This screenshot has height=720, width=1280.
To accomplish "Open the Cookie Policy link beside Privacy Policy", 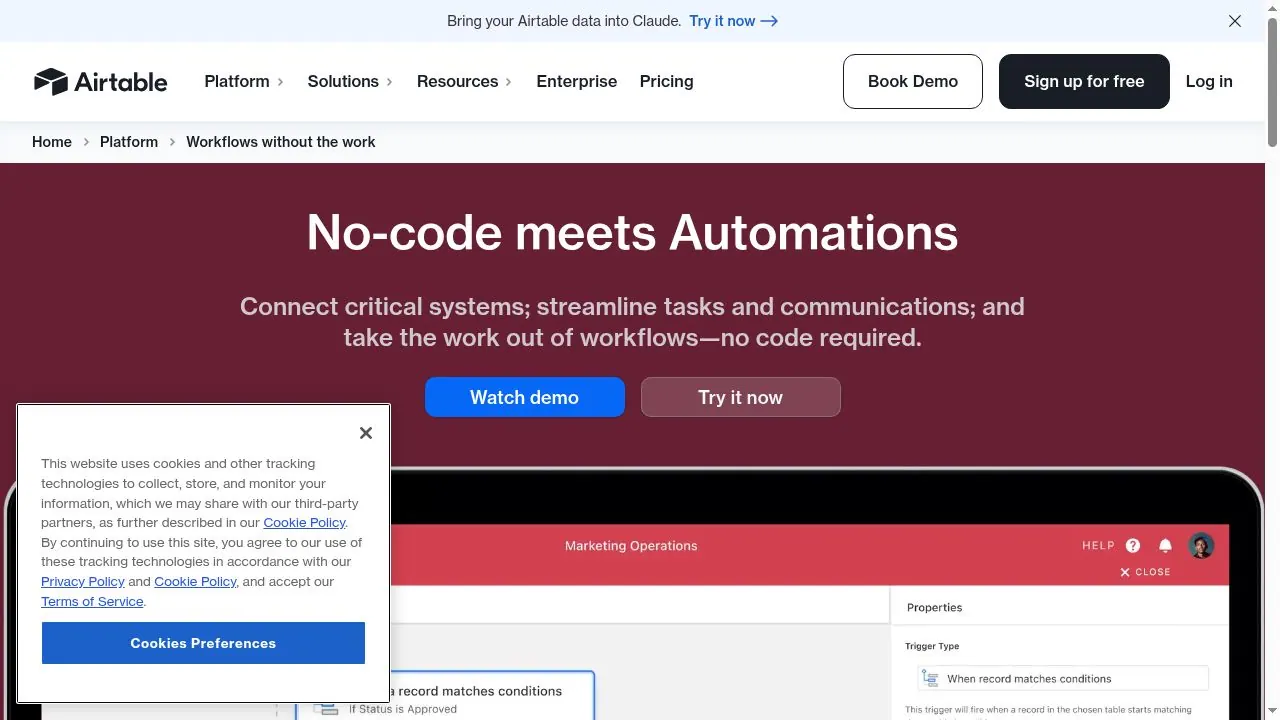I will (195, 581).
